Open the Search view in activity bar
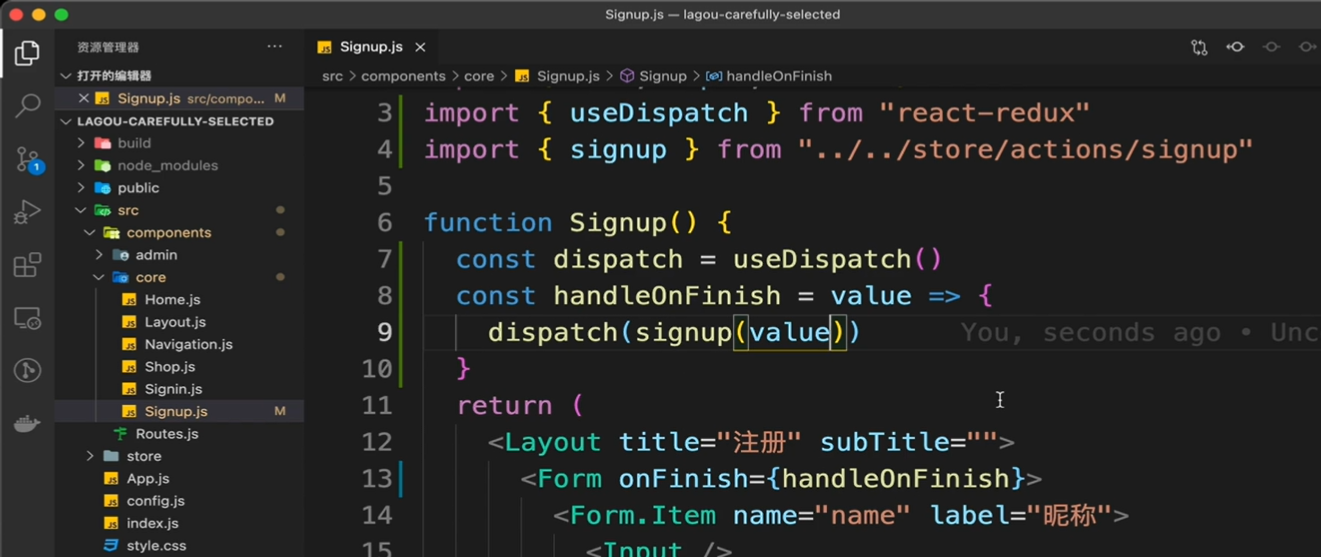1321x557 pixels. 27,105
